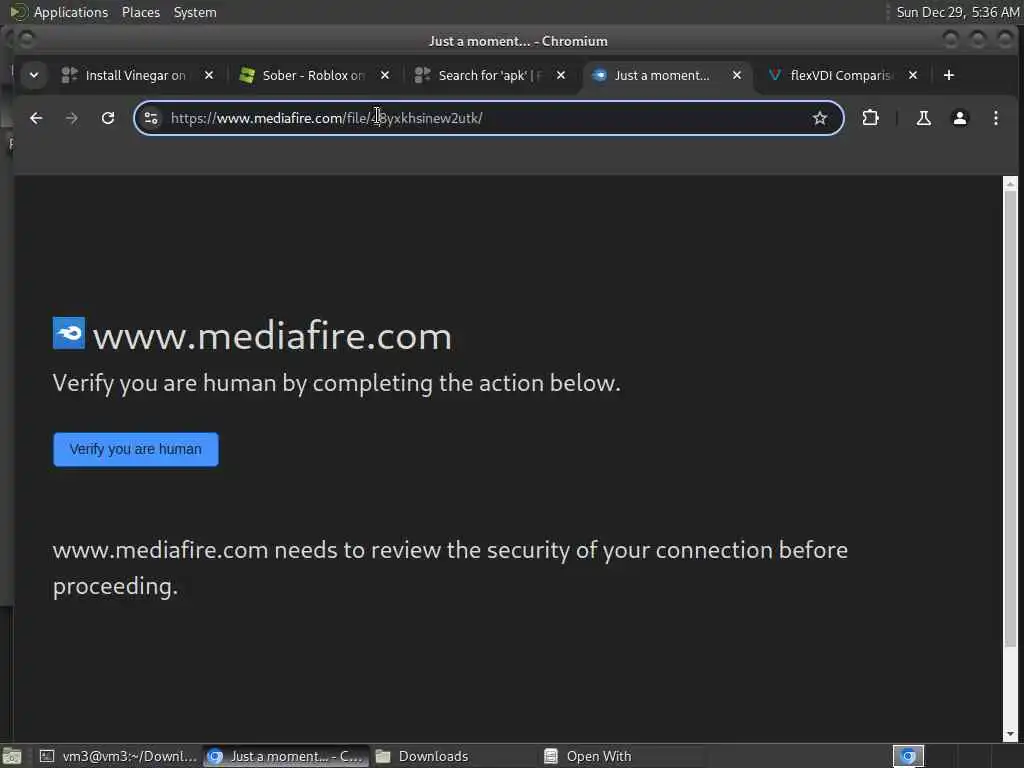Close the Install Vinegar tab

point(209,76)
